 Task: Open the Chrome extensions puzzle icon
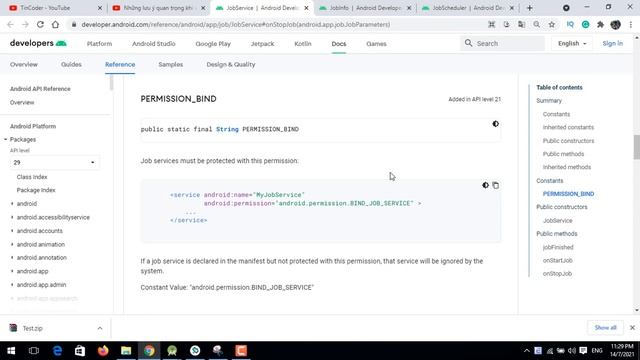(x=600, y=24)
